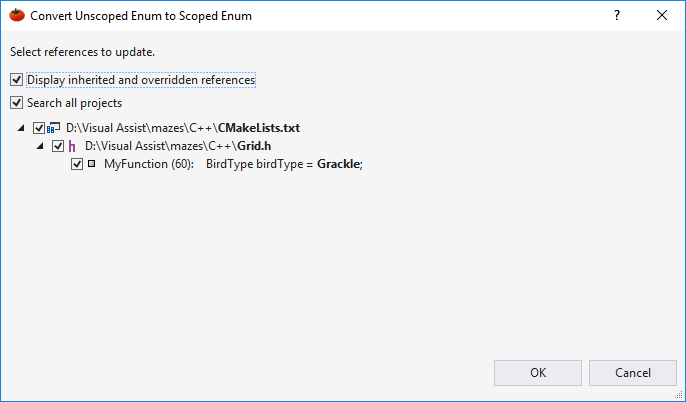686x402 pixels.
Task: Select the MyFunction (60) Grackle reference line
Action: pos(232,164)
